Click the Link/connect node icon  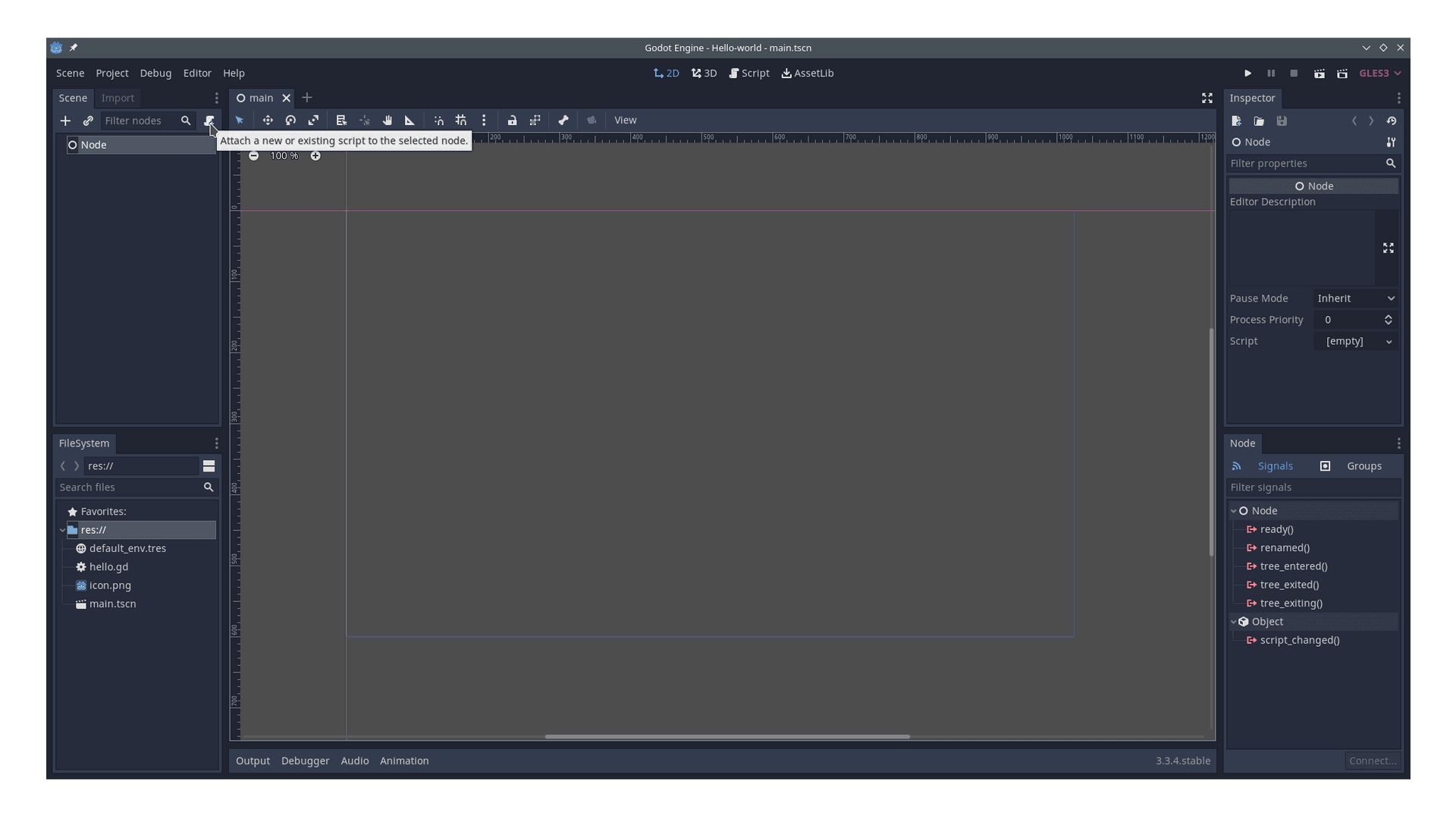tap(88, 120)
